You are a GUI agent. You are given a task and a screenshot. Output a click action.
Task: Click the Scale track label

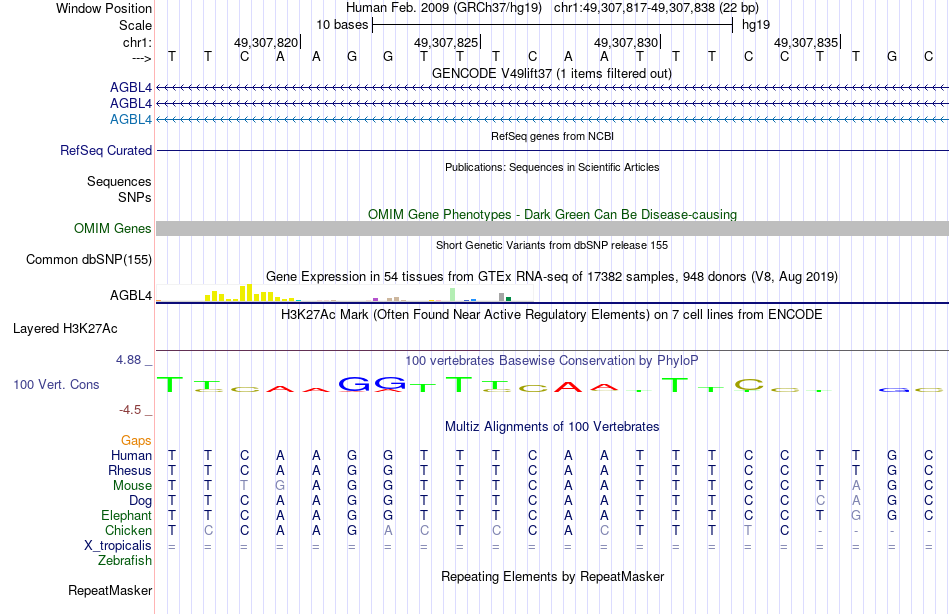(135, 25)
